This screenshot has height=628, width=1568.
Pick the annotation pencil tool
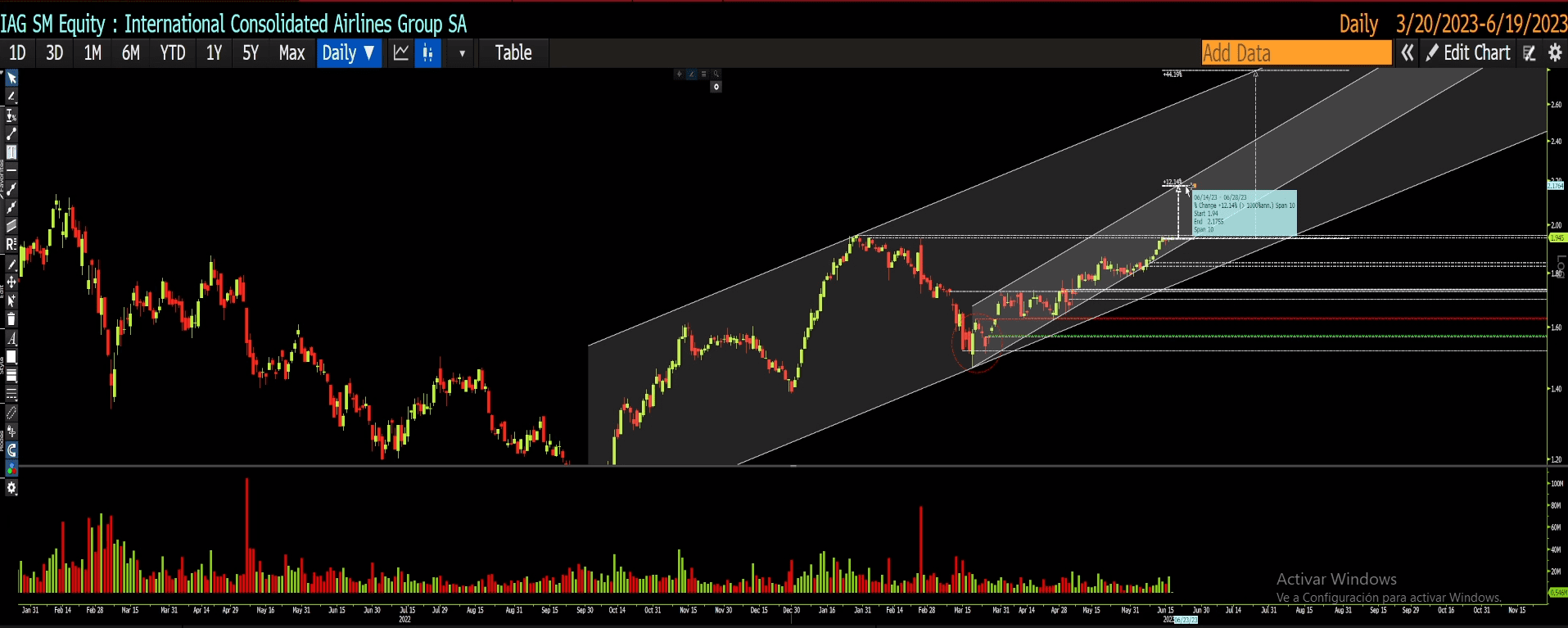[x=11, y=97]
